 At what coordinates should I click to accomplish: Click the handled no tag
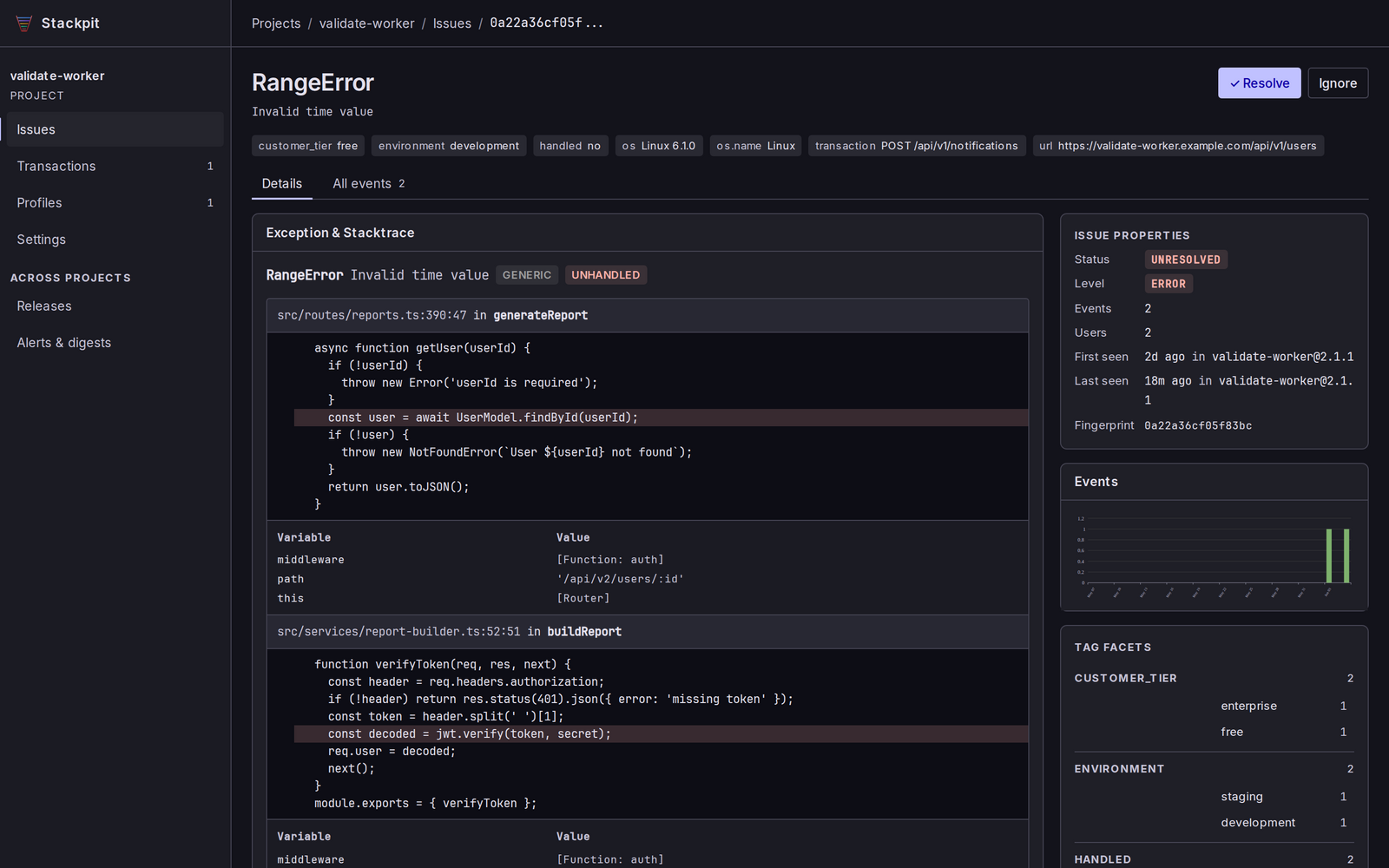point(569,146)
